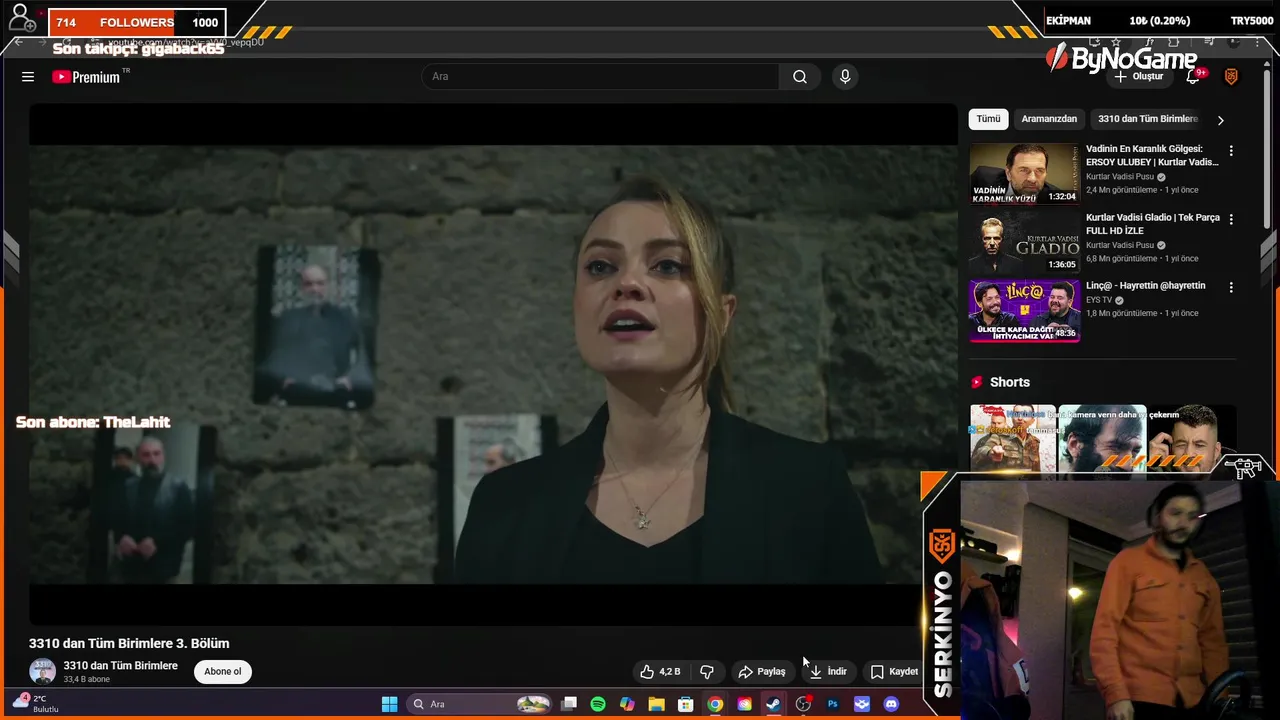Launch Spotify from taskbar
Viewport: 1280px width, 720px height.
(x=598, y=704)
